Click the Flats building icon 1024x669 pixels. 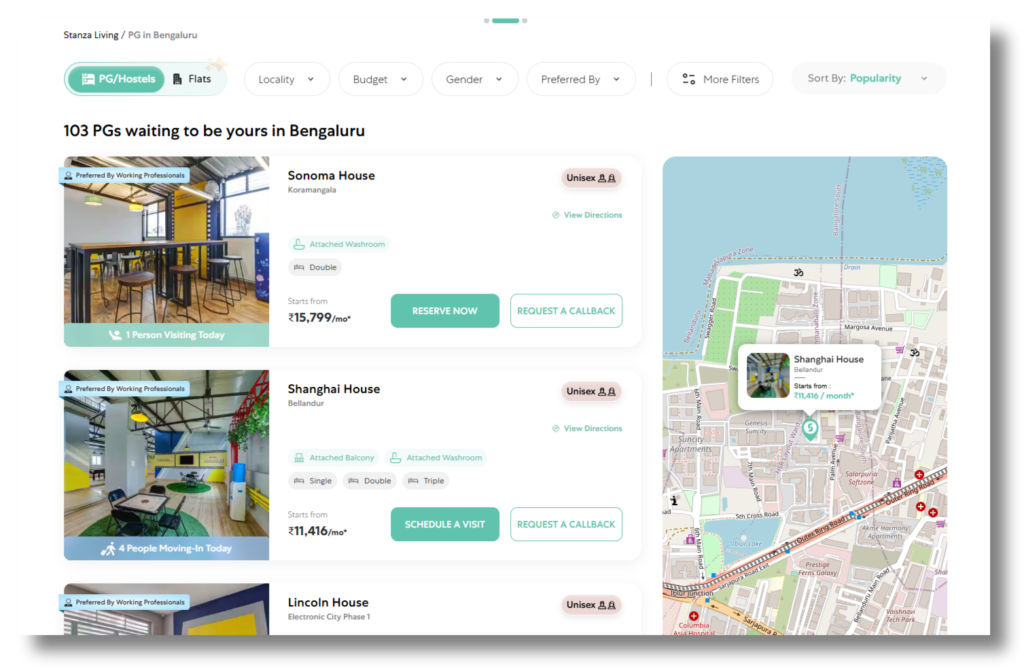[178, 78]
